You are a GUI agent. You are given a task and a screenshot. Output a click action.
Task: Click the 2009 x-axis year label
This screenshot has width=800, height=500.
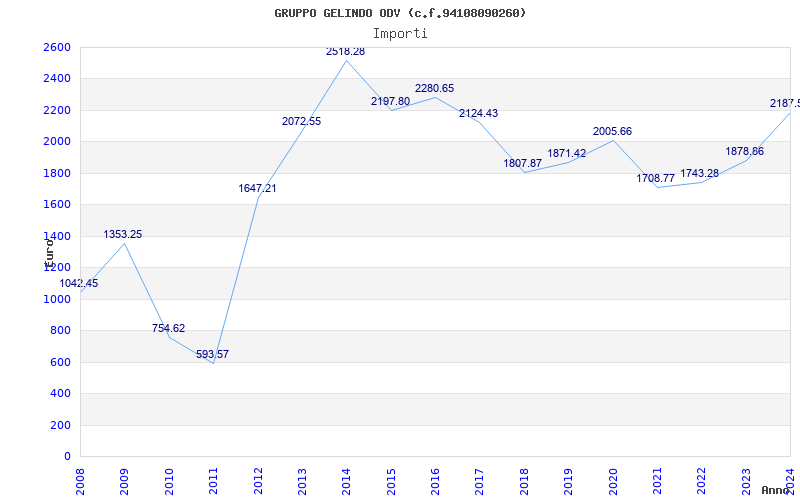click(x=124, y=481)
